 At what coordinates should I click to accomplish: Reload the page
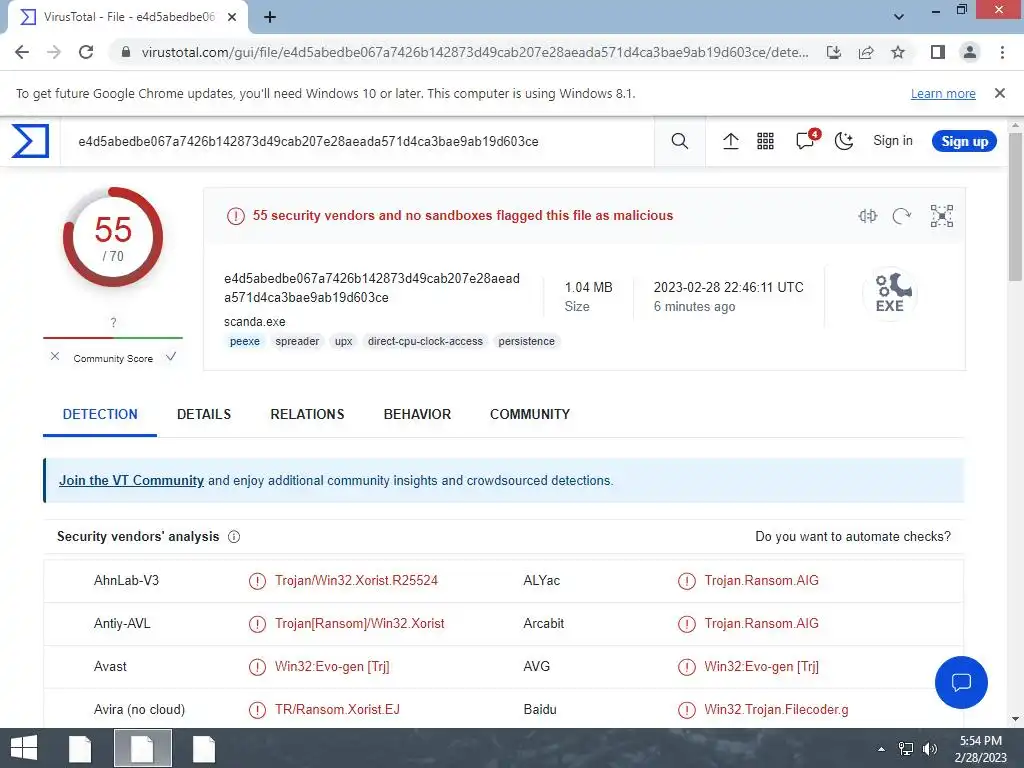86,52
